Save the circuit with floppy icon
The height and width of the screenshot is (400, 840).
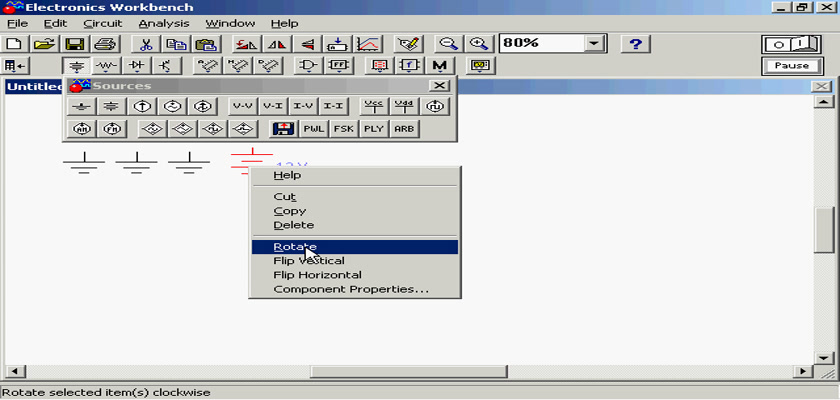coord(75,44)
